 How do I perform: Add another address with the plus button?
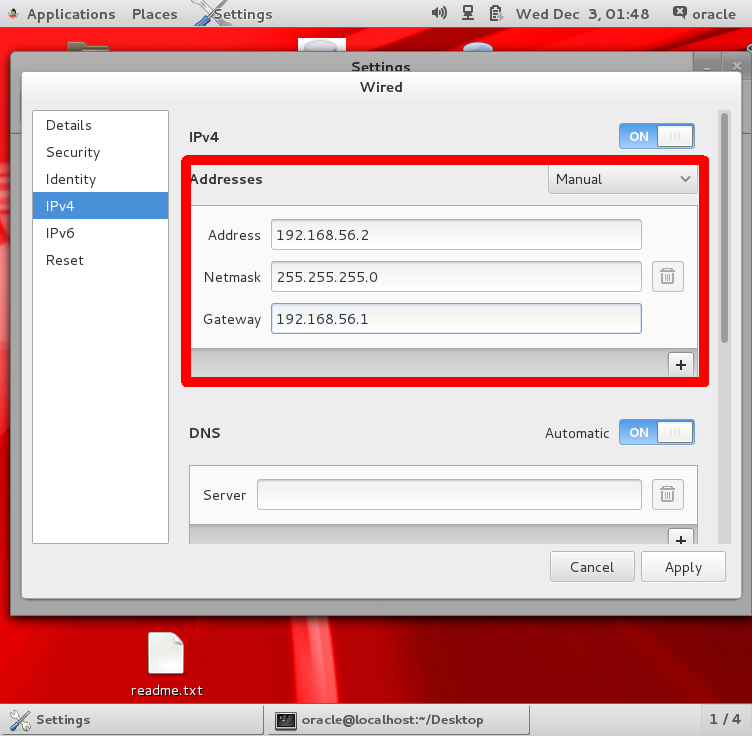coord(681,365)
